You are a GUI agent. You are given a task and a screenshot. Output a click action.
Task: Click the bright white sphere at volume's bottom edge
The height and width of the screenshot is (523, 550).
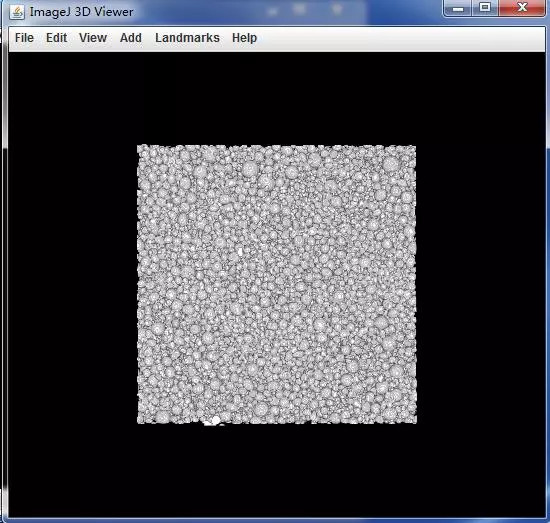pos(216,420)
